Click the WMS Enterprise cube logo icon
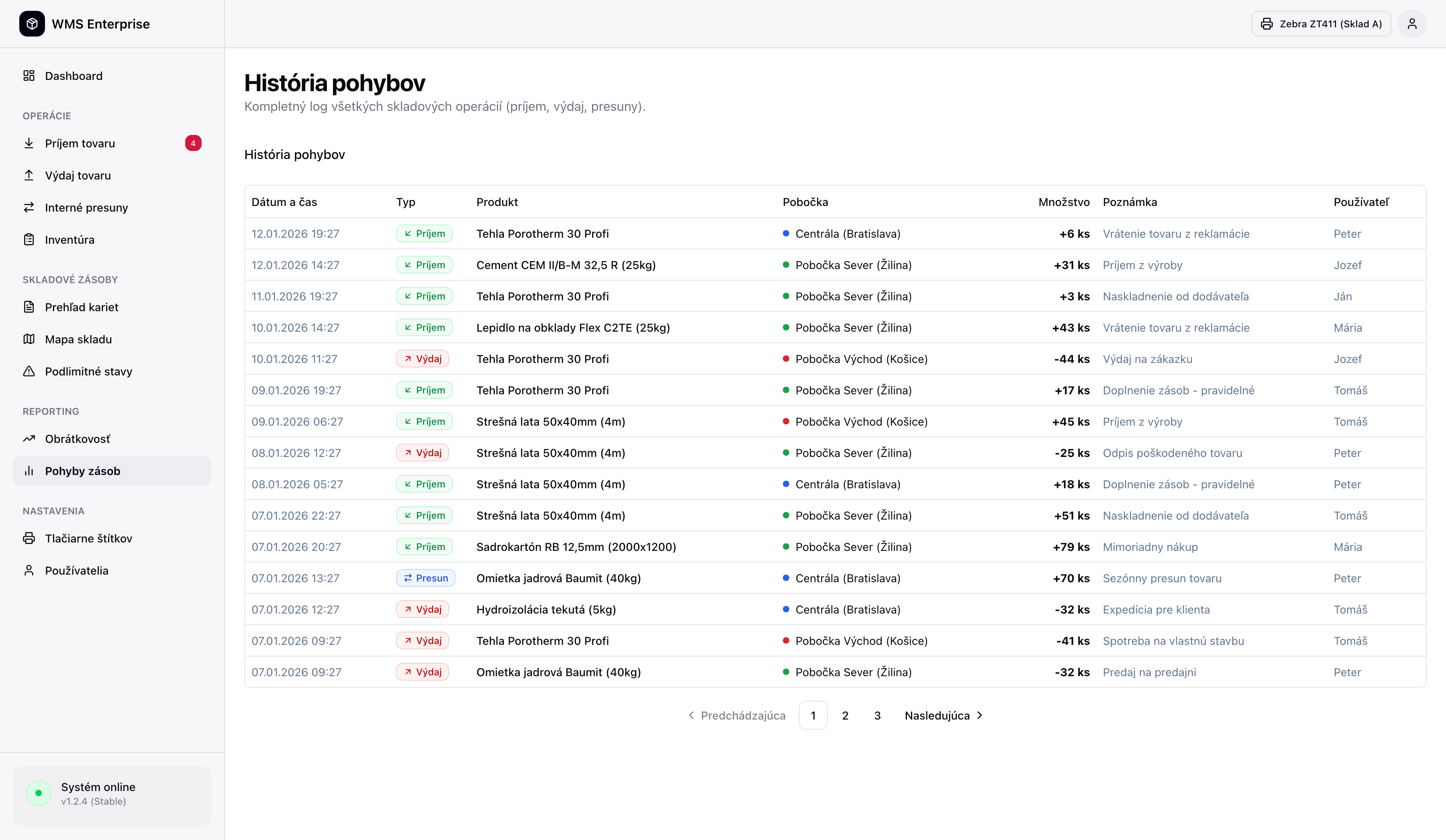 [32, 24]
